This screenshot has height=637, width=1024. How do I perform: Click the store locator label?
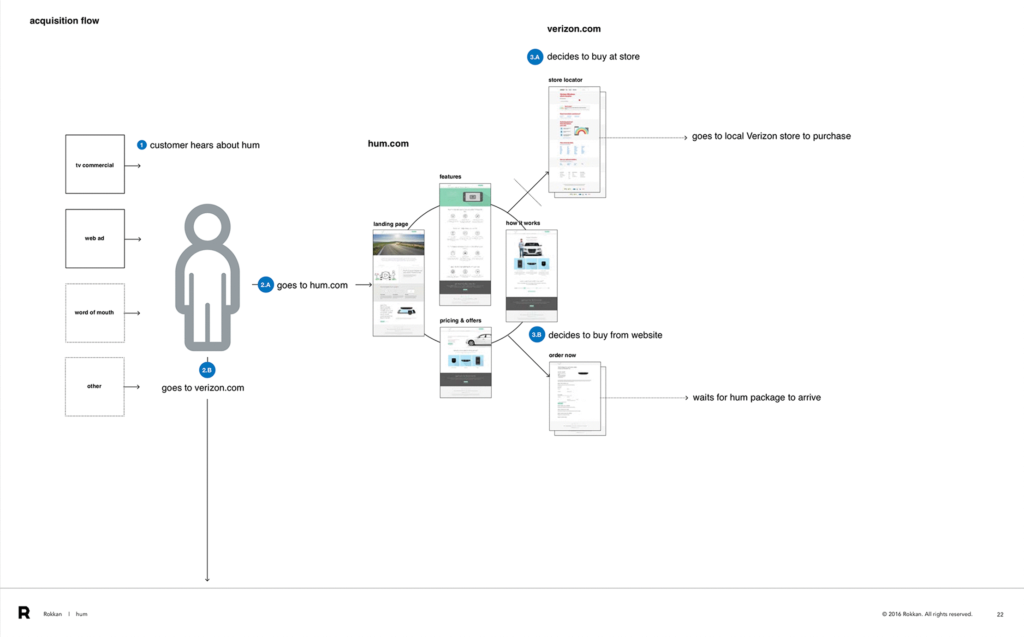[565, 80]
